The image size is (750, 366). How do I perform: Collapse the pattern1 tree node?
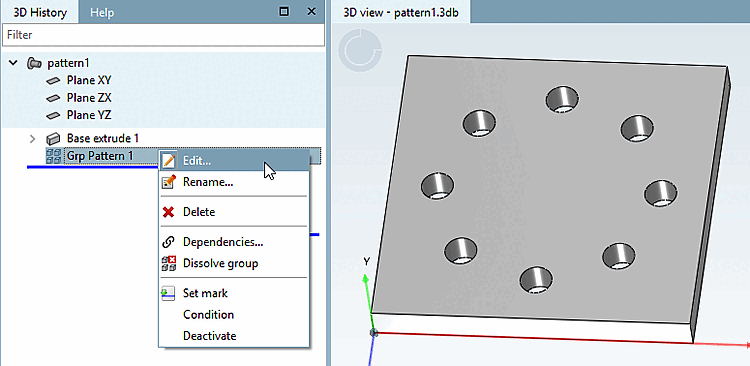pyautogui.click(x=13, y=63)
